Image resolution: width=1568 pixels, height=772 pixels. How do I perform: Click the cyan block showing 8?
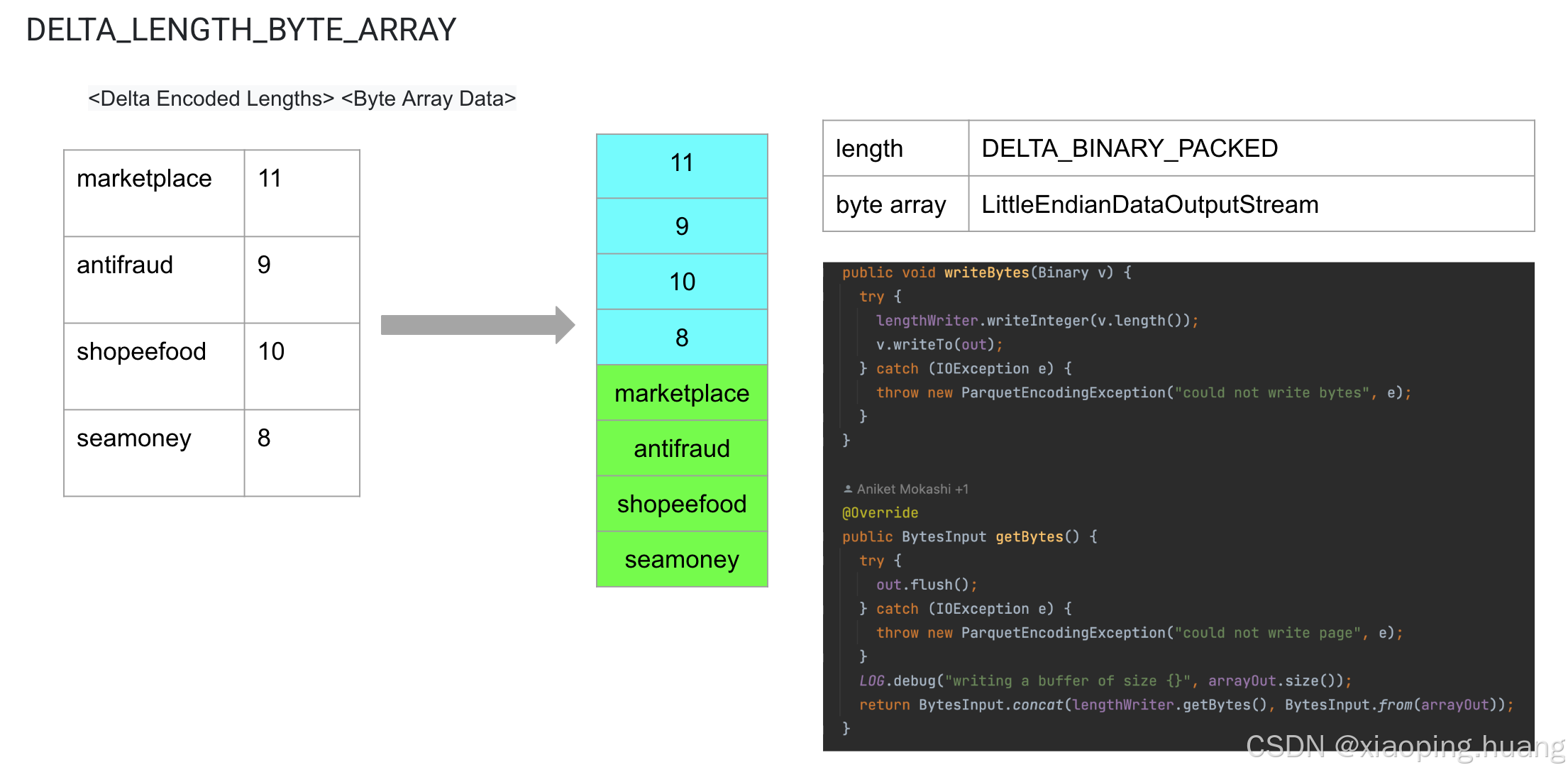point(681,337)
